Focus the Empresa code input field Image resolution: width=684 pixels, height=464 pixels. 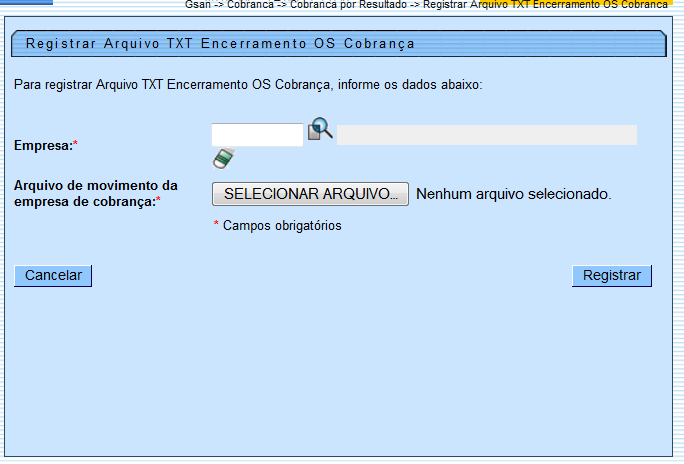pyautogui.click(x=257, y=135)
